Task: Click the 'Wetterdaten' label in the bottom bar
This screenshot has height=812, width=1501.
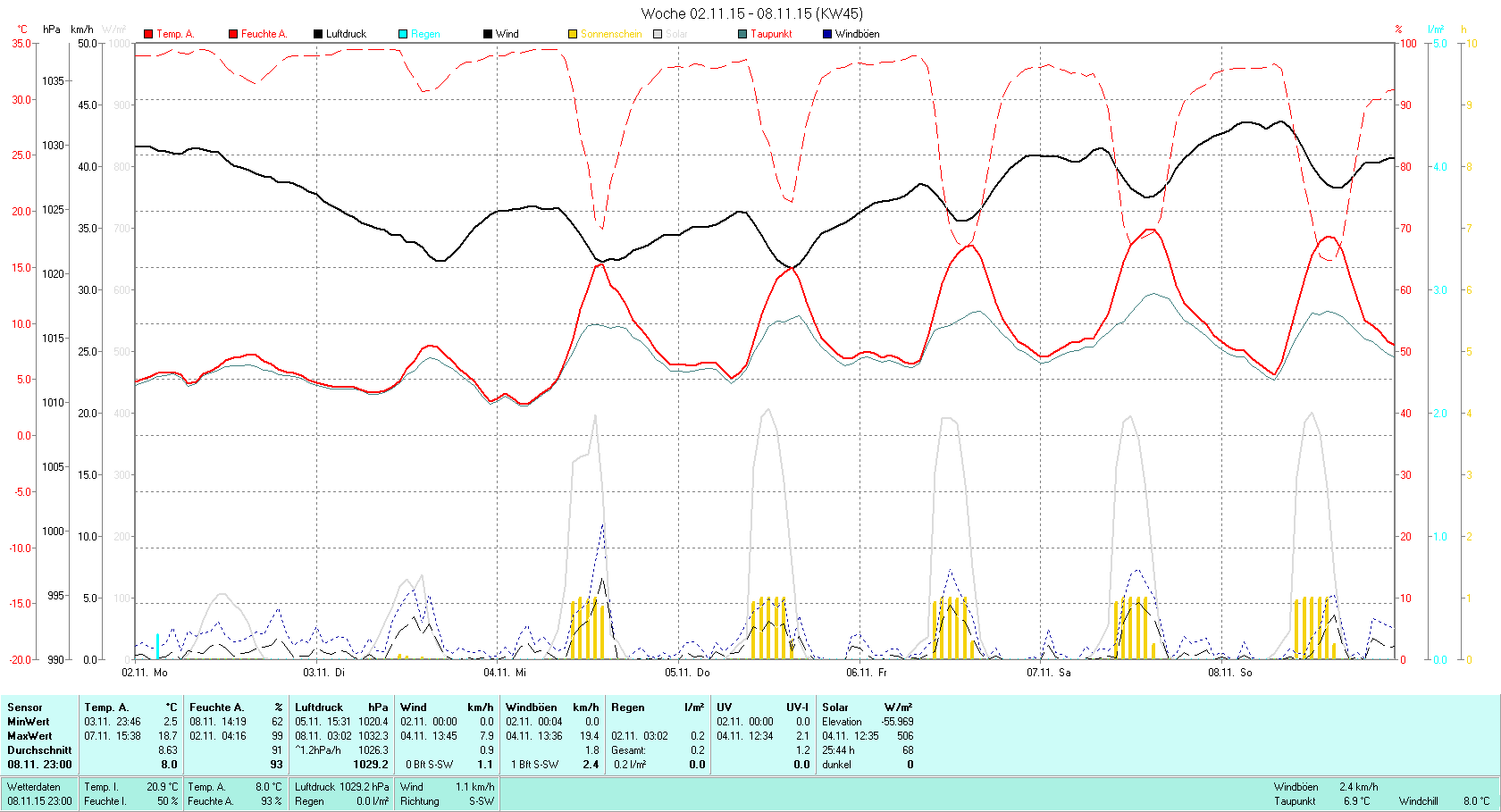Action: click(34, 787)
